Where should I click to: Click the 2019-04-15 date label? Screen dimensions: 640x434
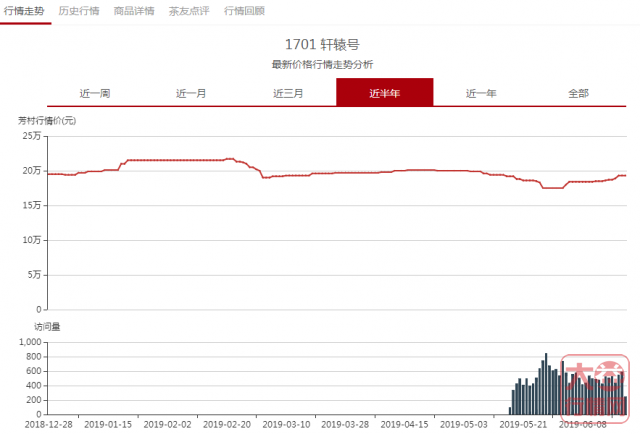(x=404, y=425)
